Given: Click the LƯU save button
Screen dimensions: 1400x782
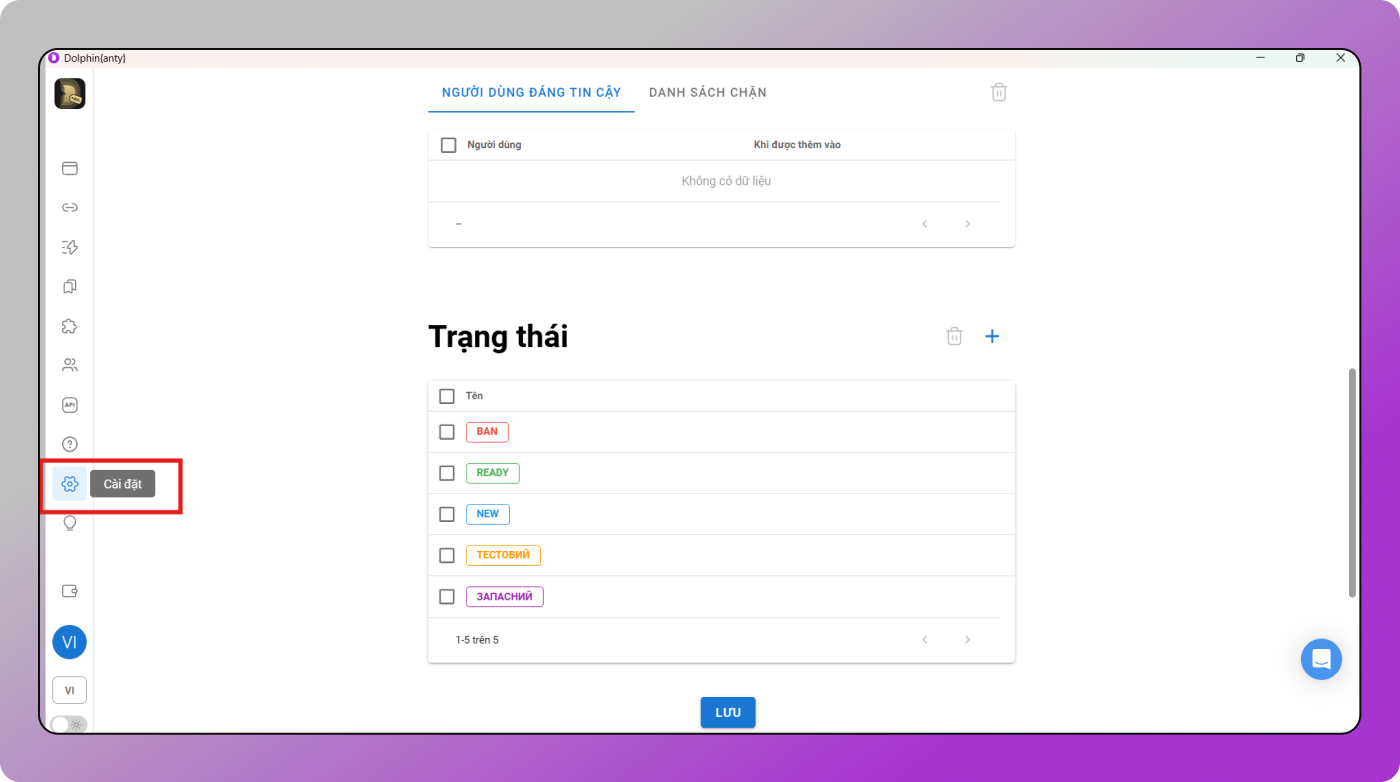Looking at the screenshot, I should (728, 712).
